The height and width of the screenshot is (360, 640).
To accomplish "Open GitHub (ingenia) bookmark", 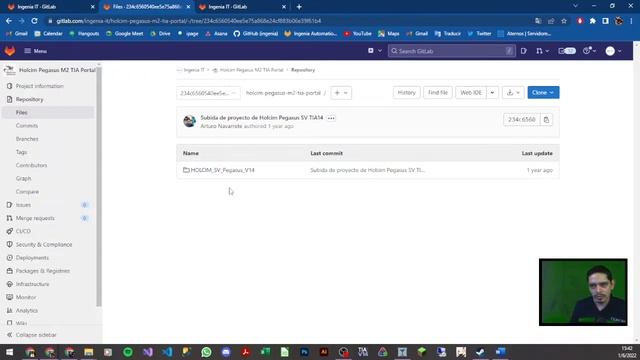I will (x=256, y=34).
